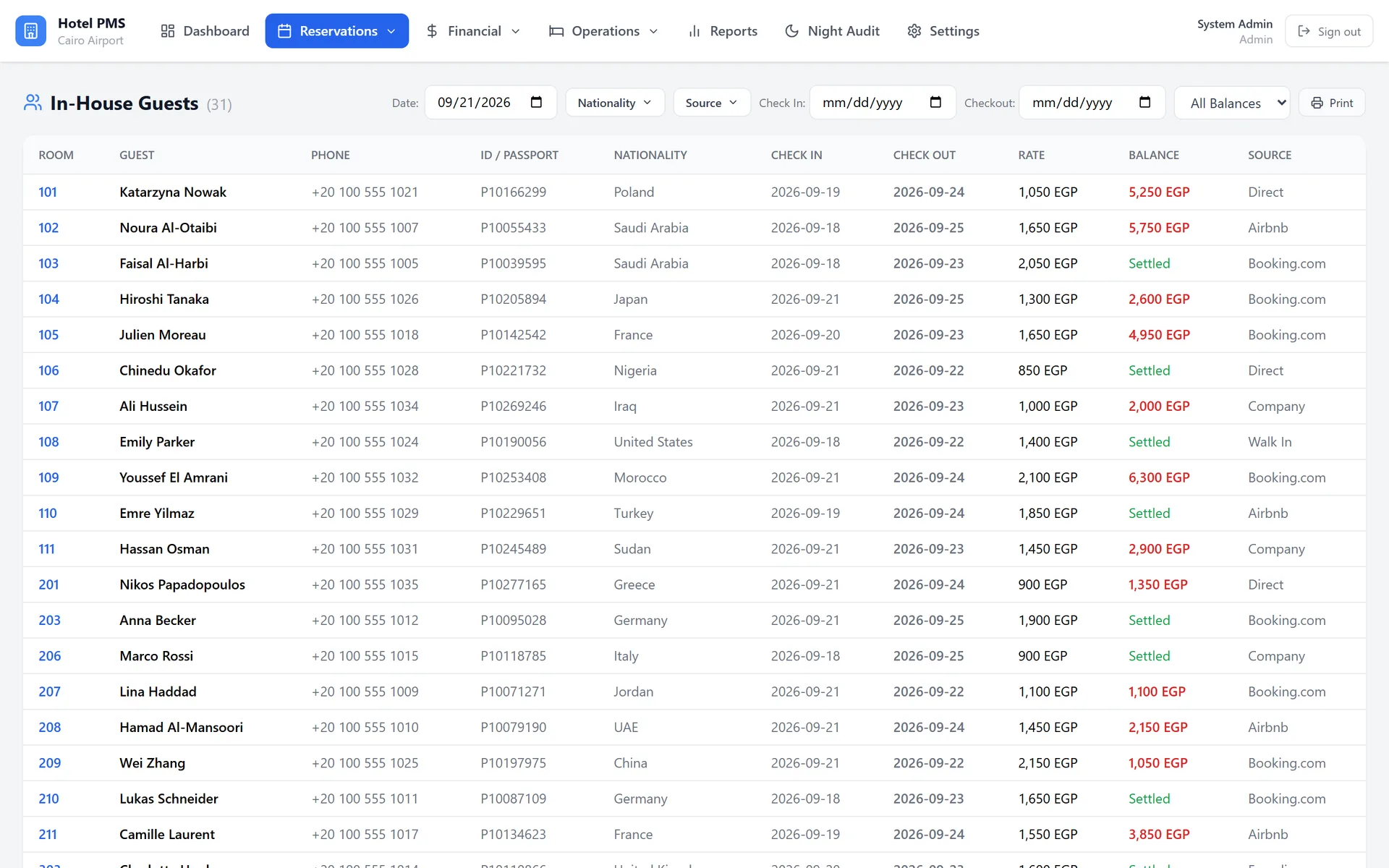Expand the Source filter dropdown
1389x868 pixels.
(x=712, y=103)
